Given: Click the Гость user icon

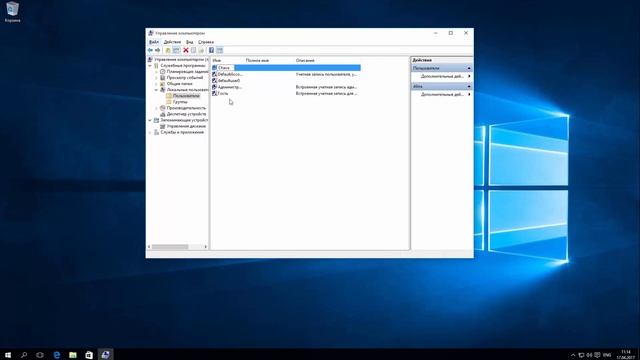Looking at the screenshot, I should pyautogui.click(x=214, y=93).
